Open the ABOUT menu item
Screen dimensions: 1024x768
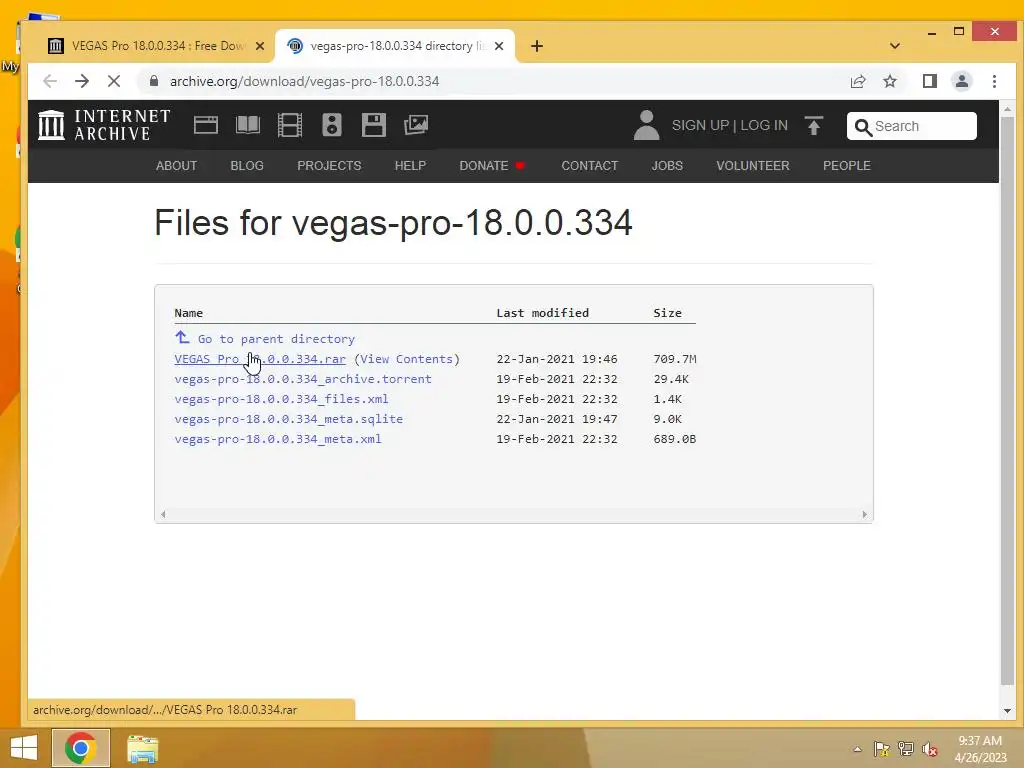(x=176, y=166)
